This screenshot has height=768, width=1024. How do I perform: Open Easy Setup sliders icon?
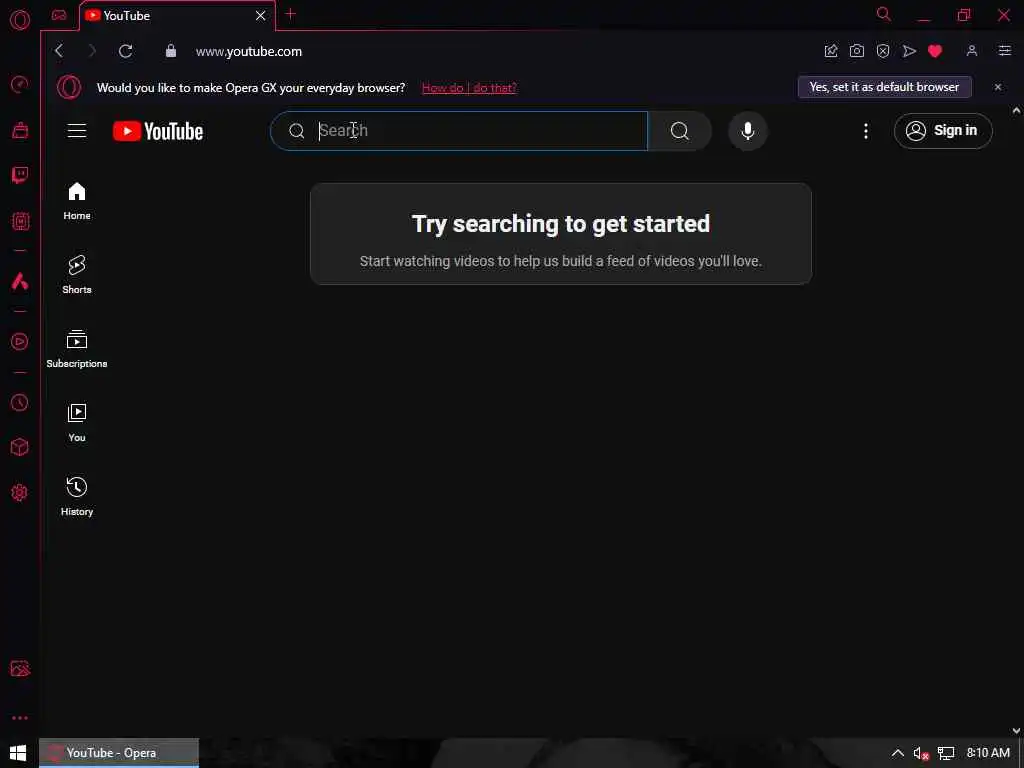pyautogui.click(x=1005, y=51)
